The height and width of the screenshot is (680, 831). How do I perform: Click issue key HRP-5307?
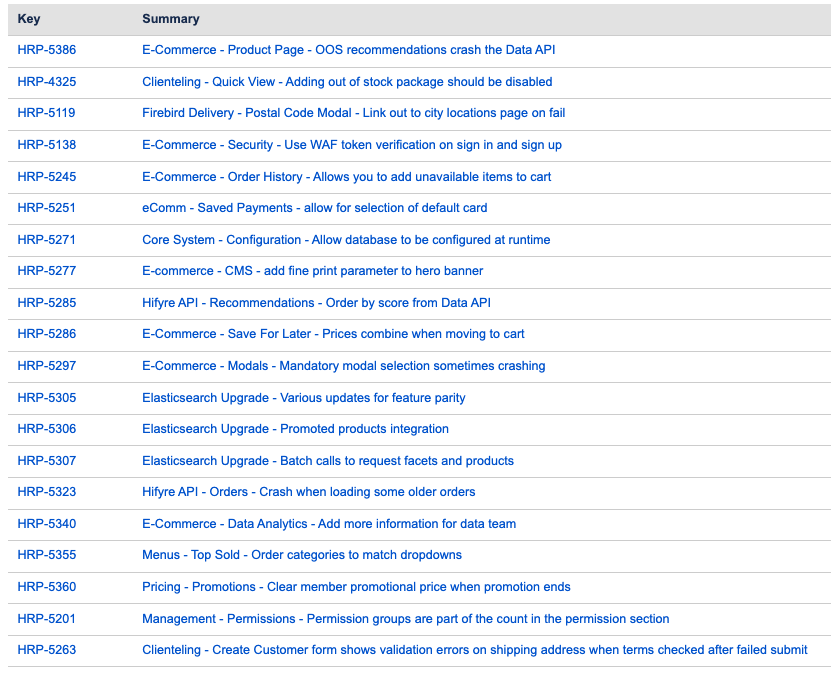tap(47, 461)
